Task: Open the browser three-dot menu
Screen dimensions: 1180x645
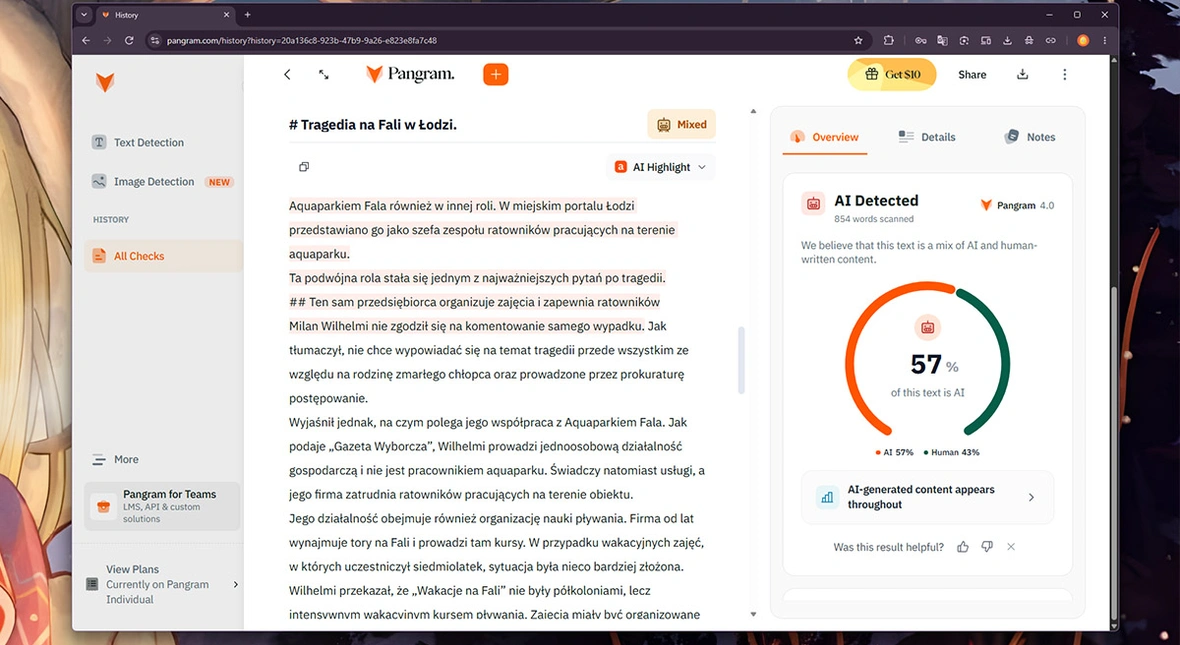Action: 1104,41
